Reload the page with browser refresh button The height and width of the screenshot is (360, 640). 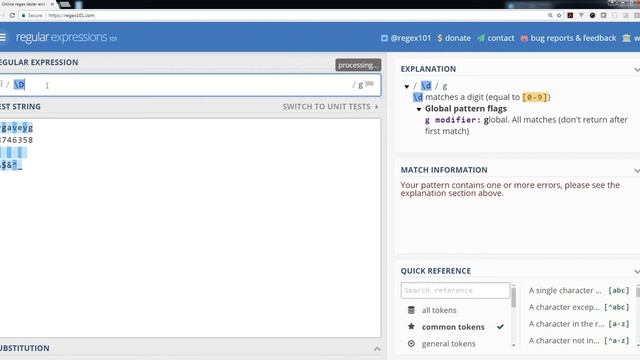click(12, 16)
